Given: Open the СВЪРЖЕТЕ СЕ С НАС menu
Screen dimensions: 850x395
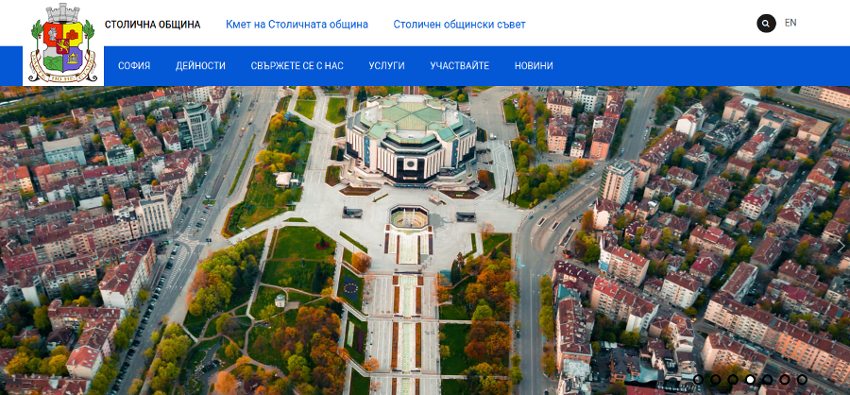Looking at the screenshot, I should [297, 66].
